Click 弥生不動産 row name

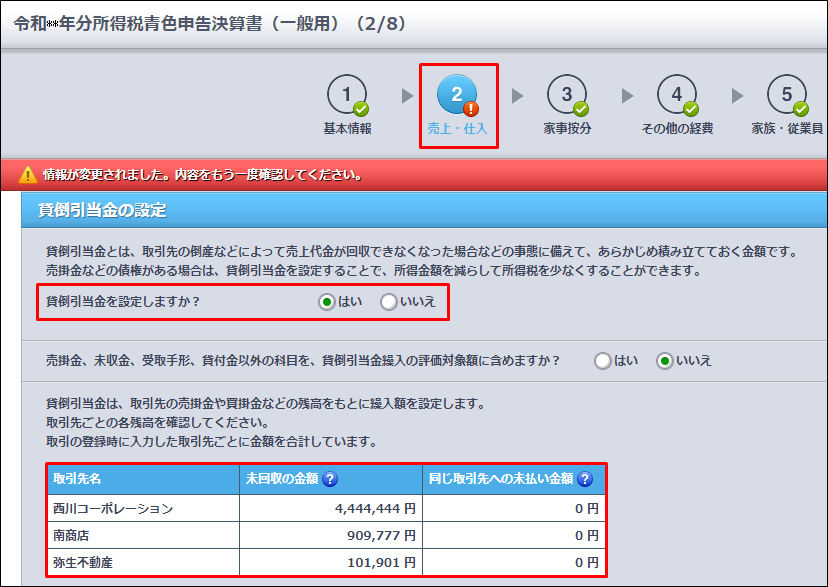click(83, 562)
